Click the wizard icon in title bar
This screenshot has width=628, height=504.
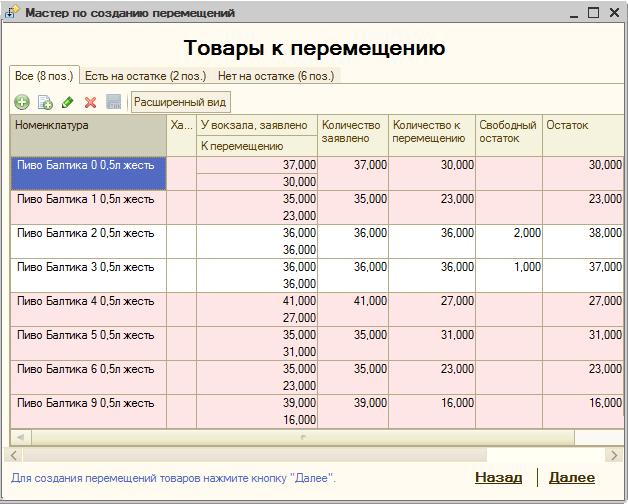[12, 12]
